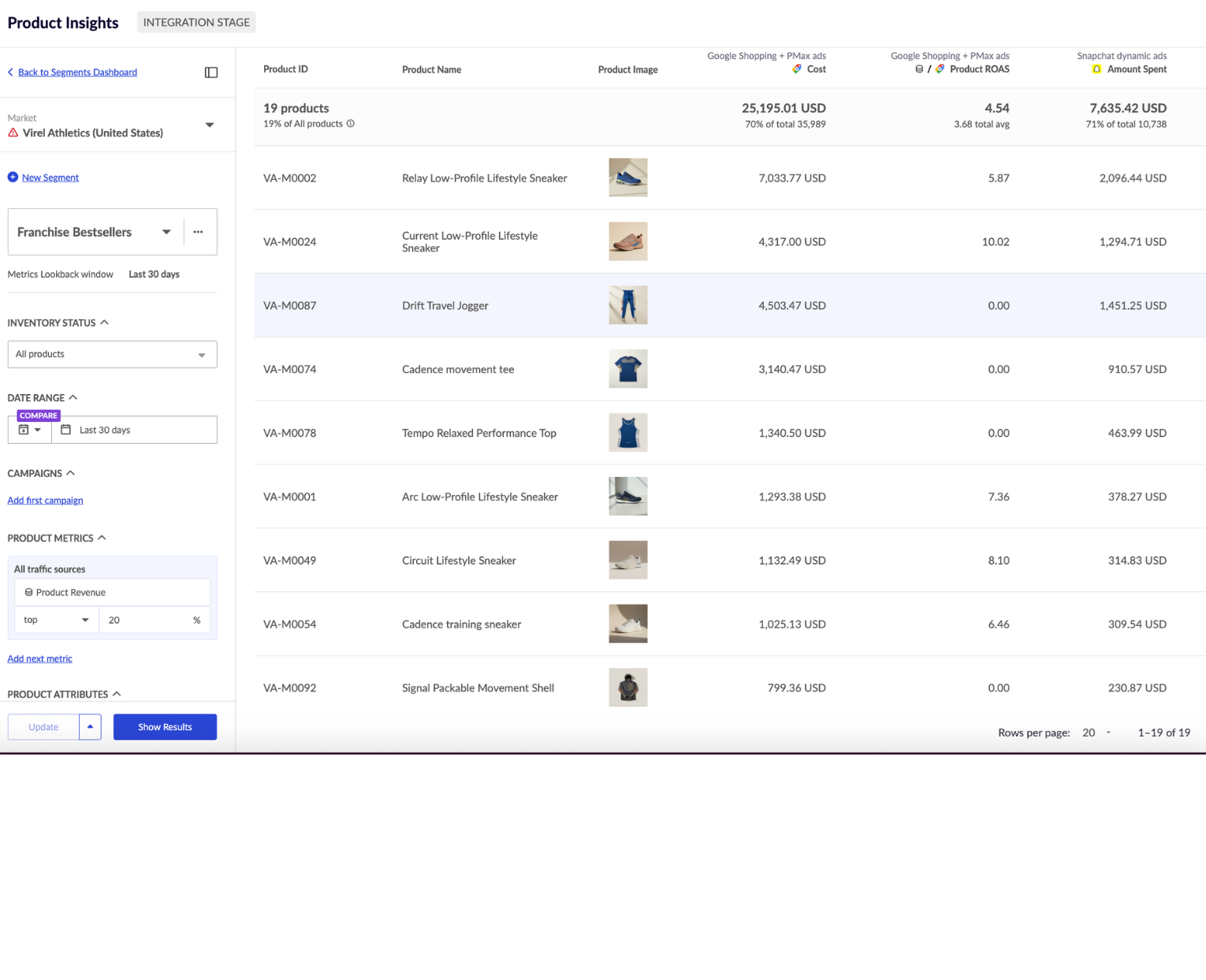Open the Signal Packable Movement Shell image
Image resolution: width=1206 pixels, height=980 pixels.
pos(628,687)
